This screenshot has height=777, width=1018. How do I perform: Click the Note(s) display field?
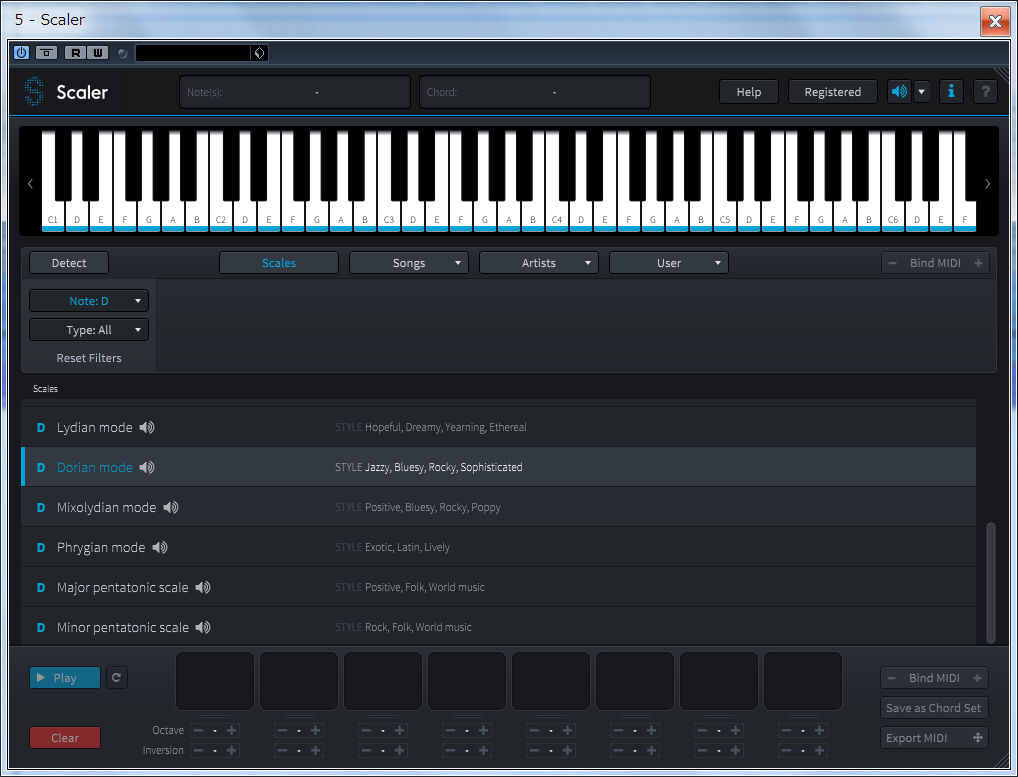[295, 92]
